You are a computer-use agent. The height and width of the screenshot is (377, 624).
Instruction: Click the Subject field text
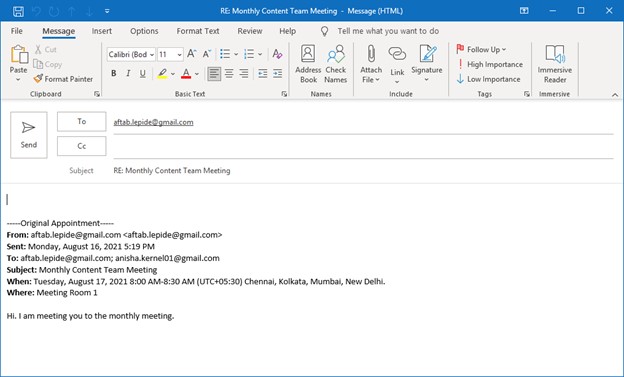[x=172, y=170]
